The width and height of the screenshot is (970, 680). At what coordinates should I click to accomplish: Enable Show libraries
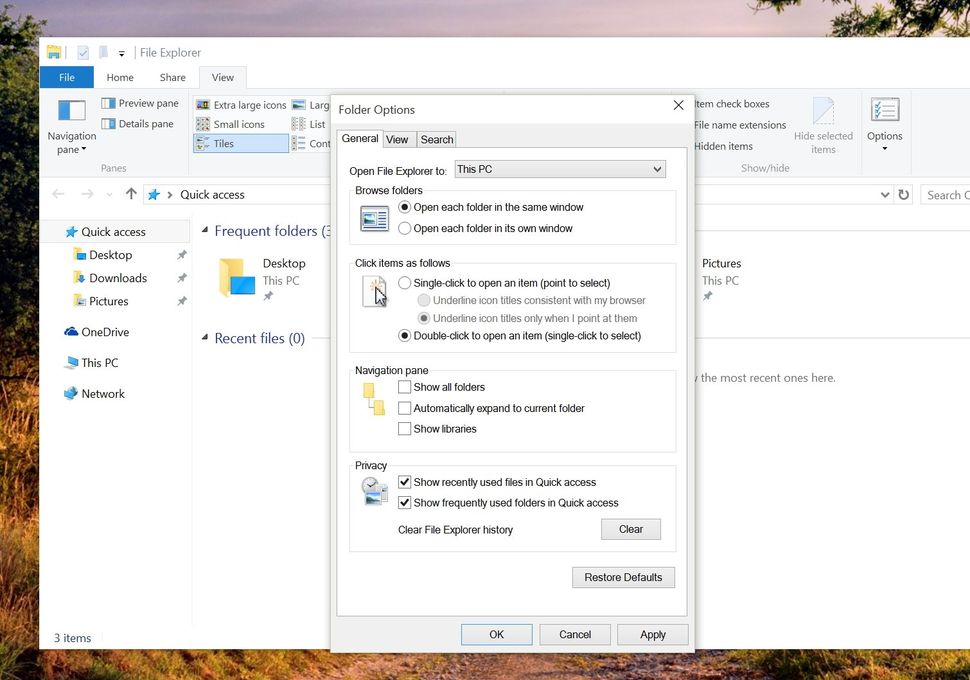pyautogui.click(x=405, y=428)
